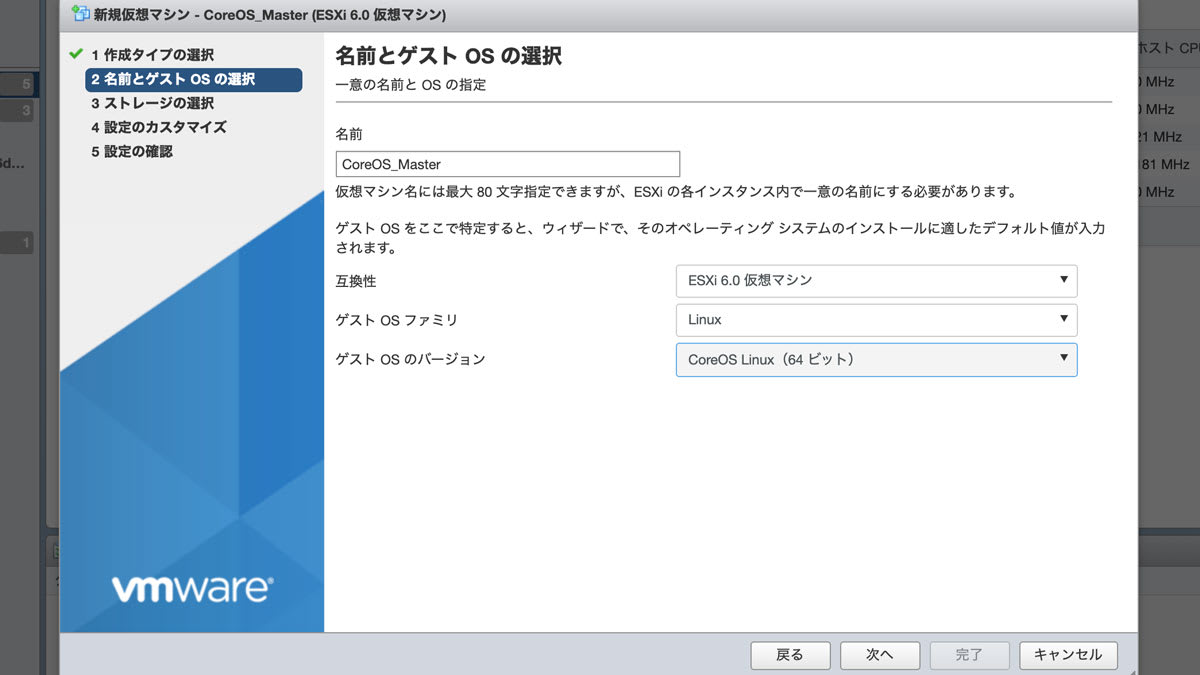Viewport: 1200px width, 675px height.
Task: Click the ゲスト OS のバージョン label
Action: [410, 359]
